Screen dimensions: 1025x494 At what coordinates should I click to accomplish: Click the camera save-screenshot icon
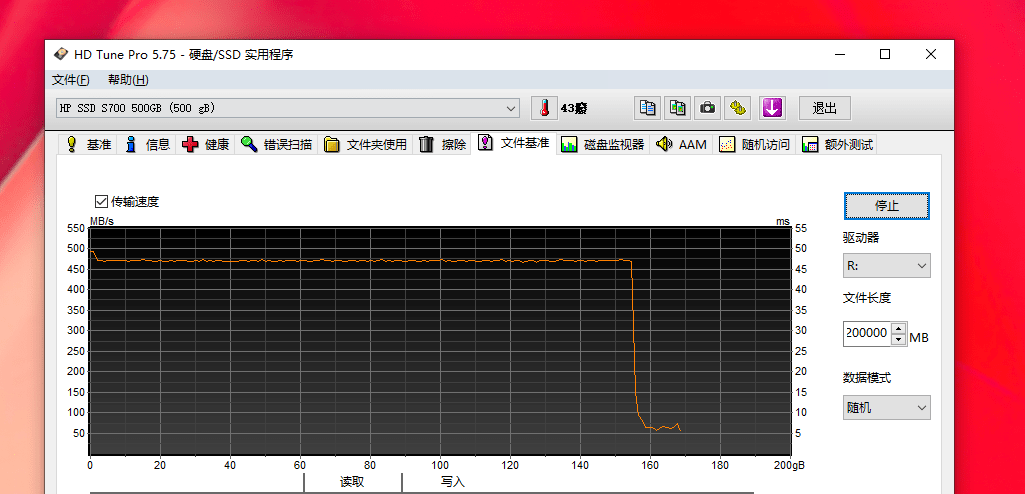pos(707,108)
